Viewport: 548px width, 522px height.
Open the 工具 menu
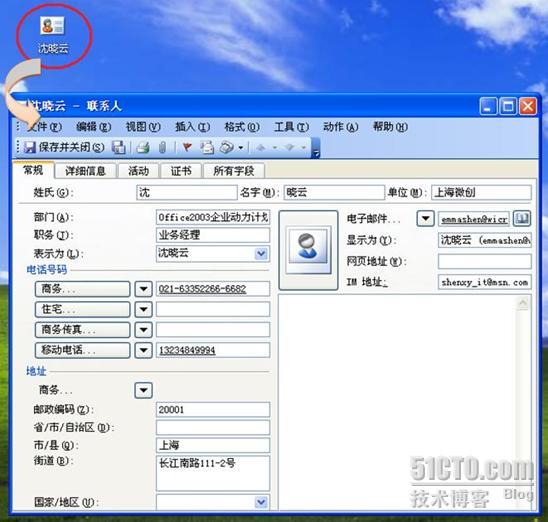(x=291, y=127)
